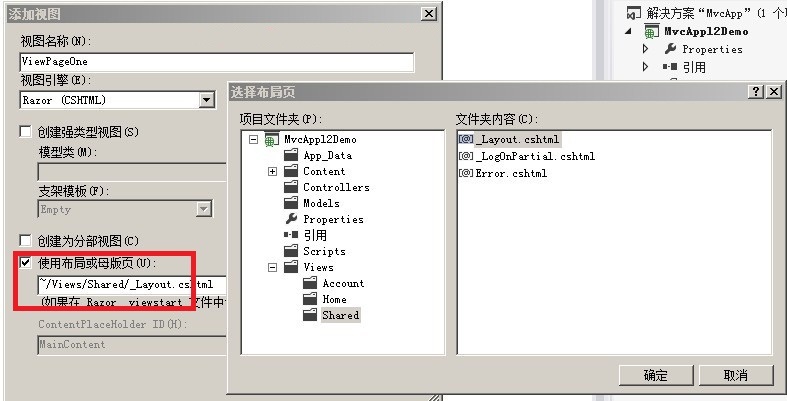The width and height of the screenshot is (787, 401).
Task: Click the 取消 button
Action: point(735,375)
